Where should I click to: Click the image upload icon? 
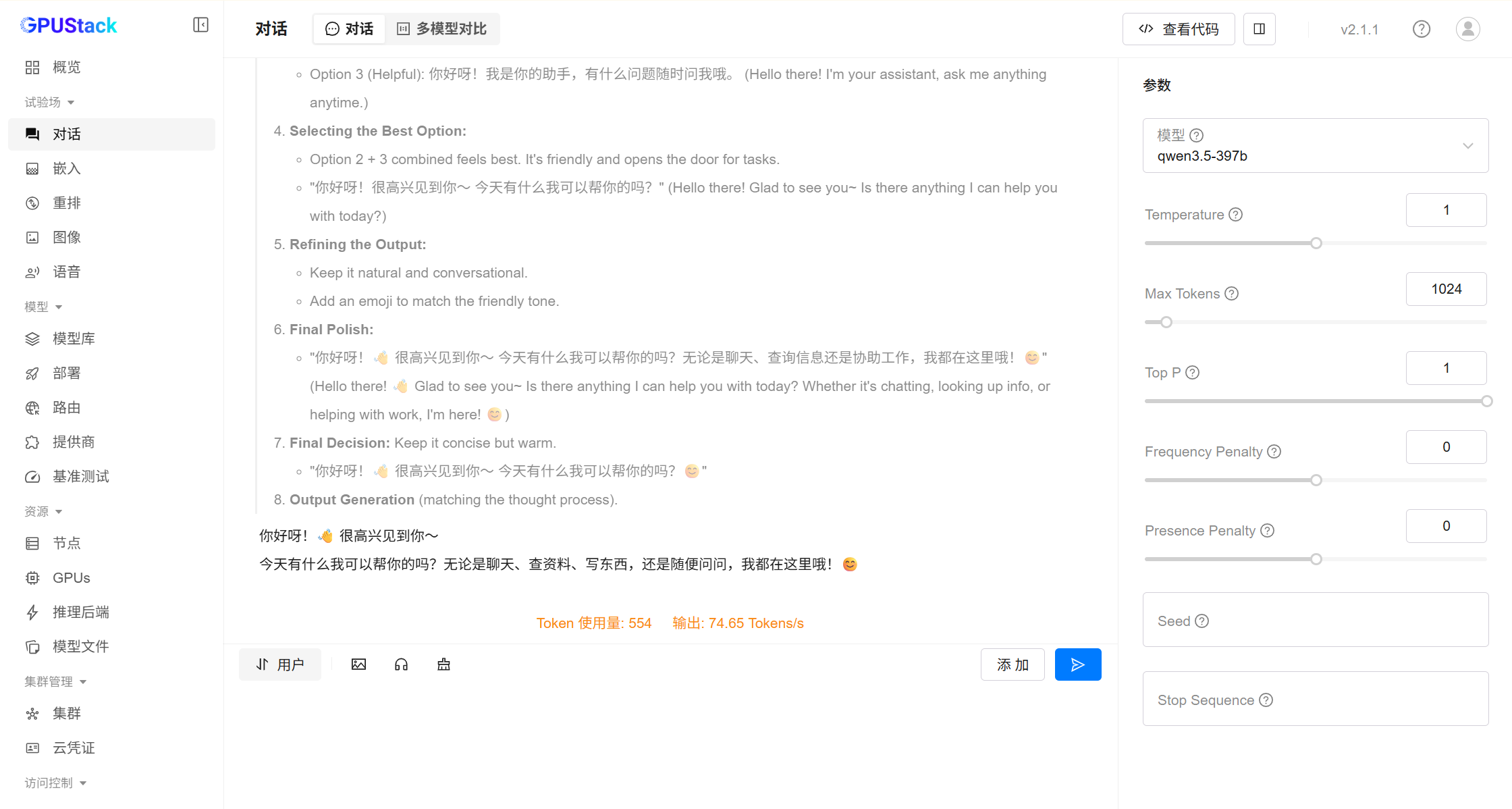click(358, 664)
